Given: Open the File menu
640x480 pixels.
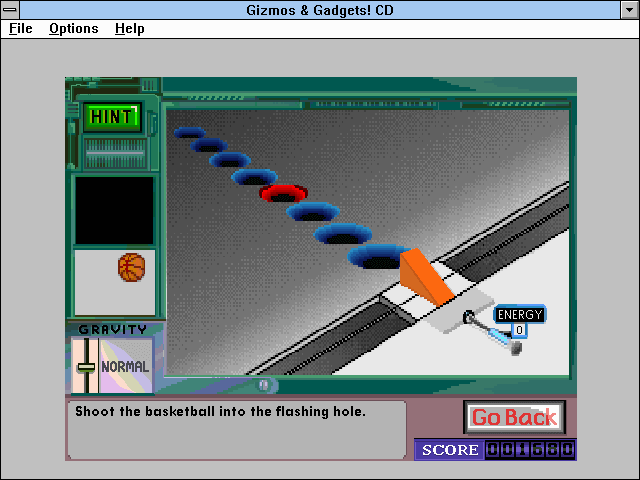Looking at the screenshot, I should tap(20, 29).
